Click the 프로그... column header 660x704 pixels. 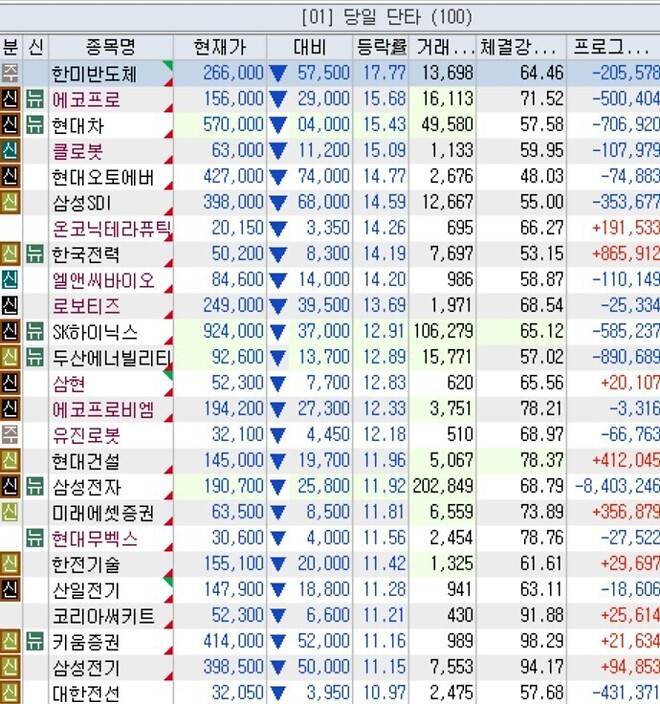coord(613,47)
